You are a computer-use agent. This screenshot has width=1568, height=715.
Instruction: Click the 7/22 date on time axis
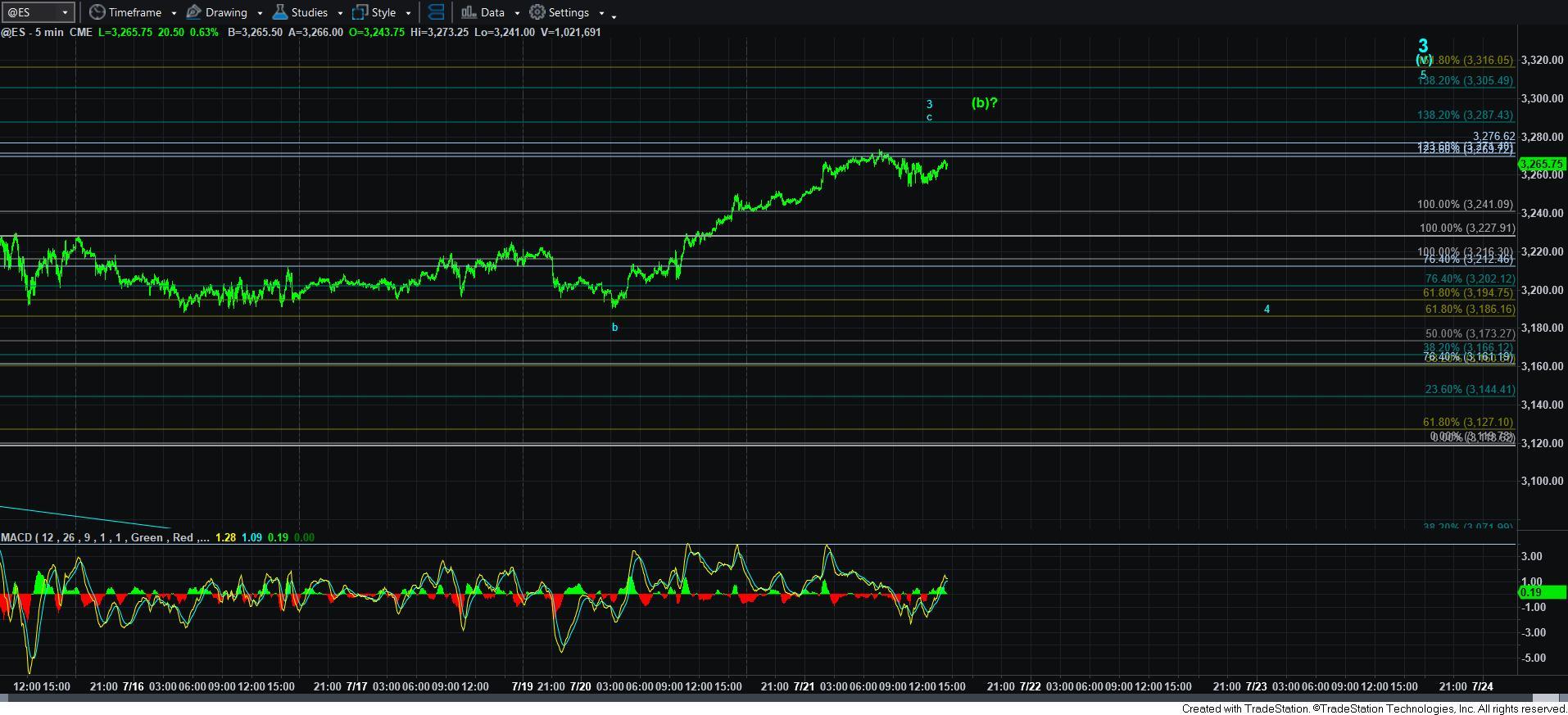(x=1029, y=686)
